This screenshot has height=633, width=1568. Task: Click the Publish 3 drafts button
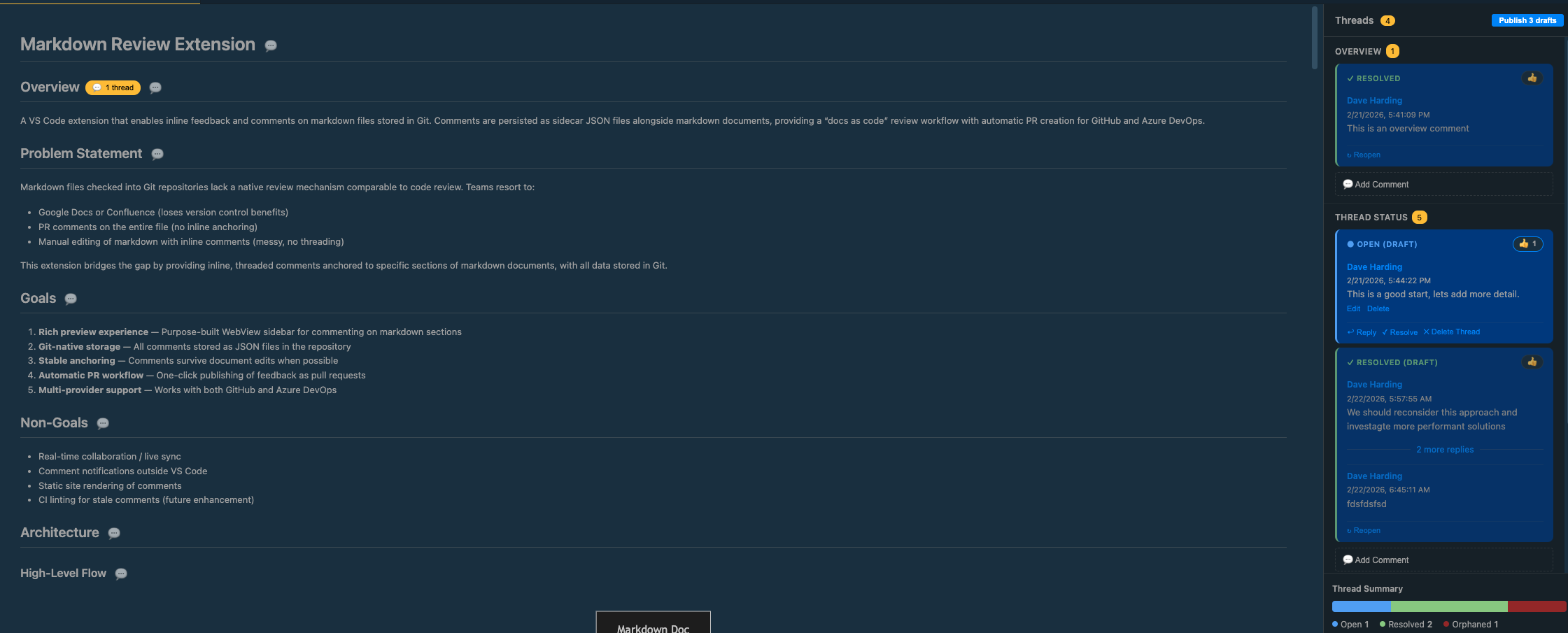pos(1527,20)
